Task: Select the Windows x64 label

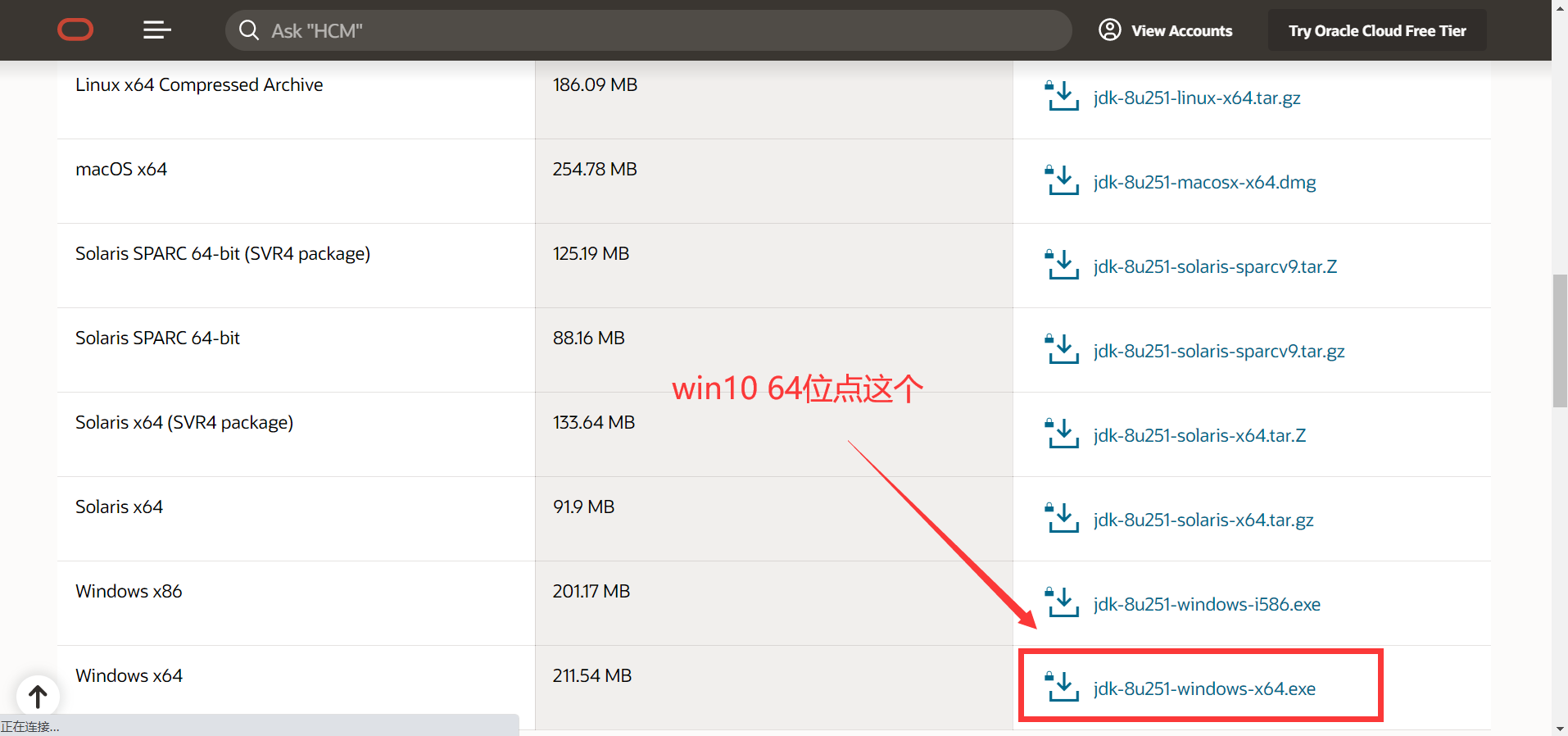Action: tap(129, 675)
